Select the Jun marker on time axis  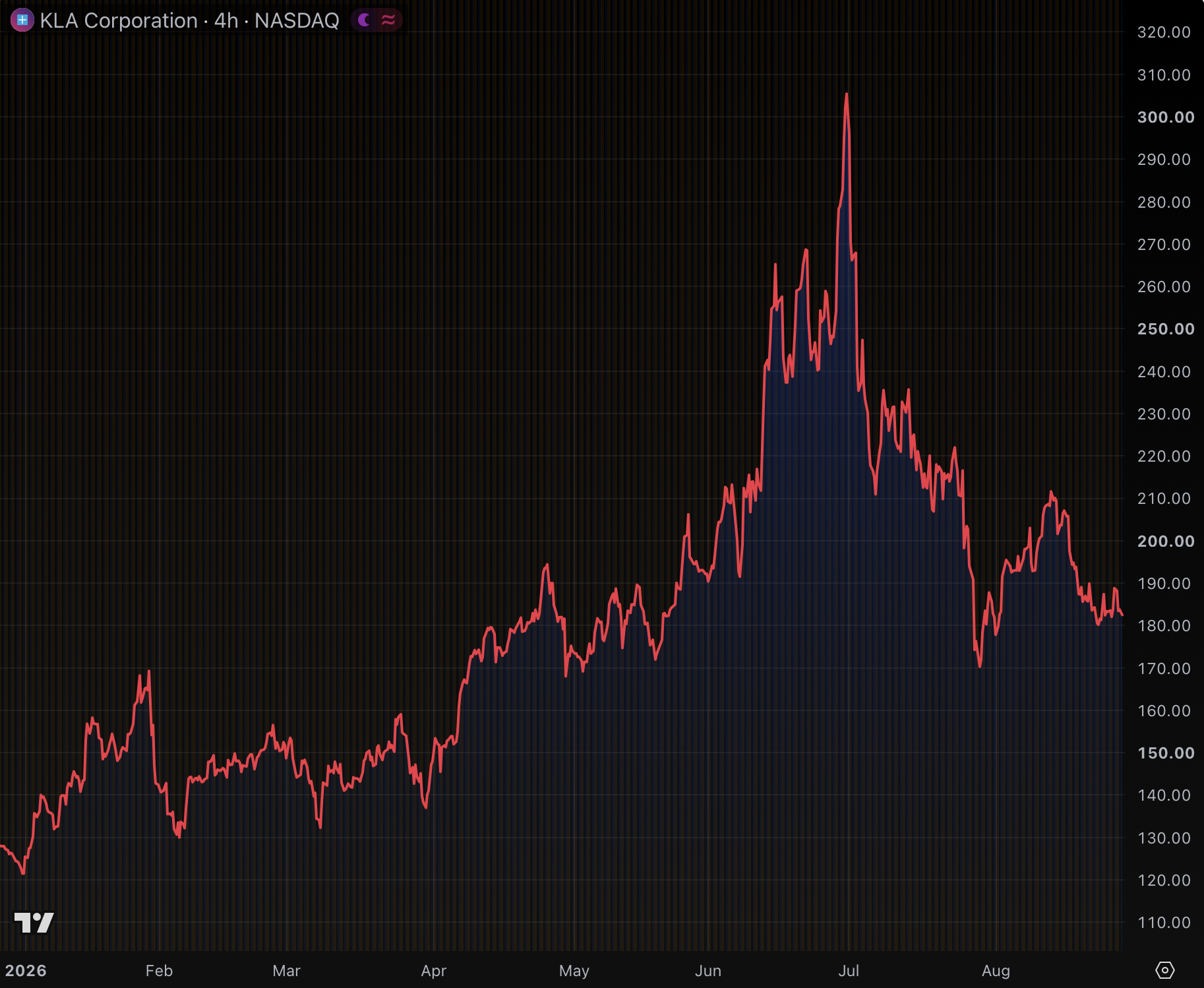pyautogui.click(x=708, y=971)
